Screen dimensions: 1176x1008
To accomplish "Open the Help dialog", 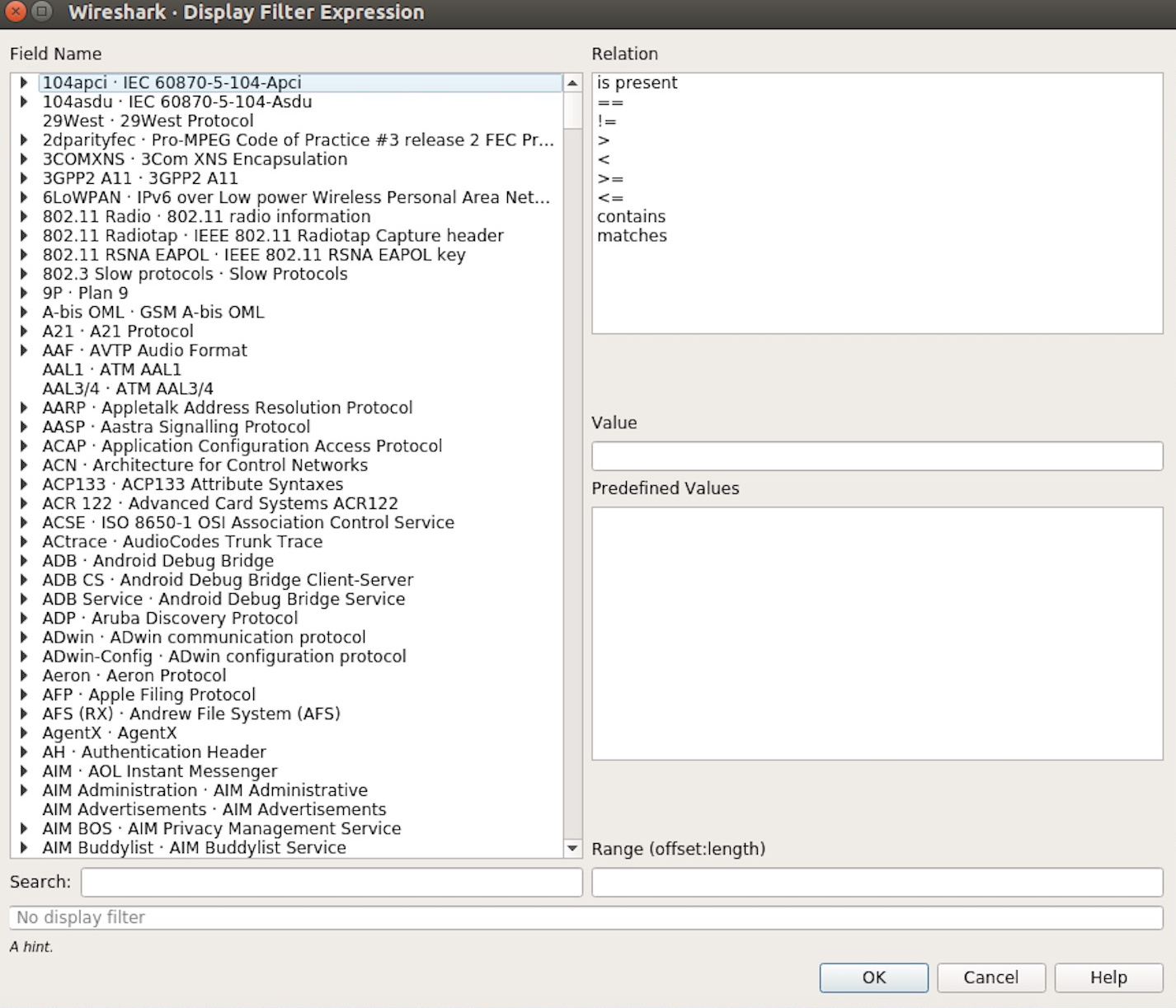I will [x=1108, y=977].
